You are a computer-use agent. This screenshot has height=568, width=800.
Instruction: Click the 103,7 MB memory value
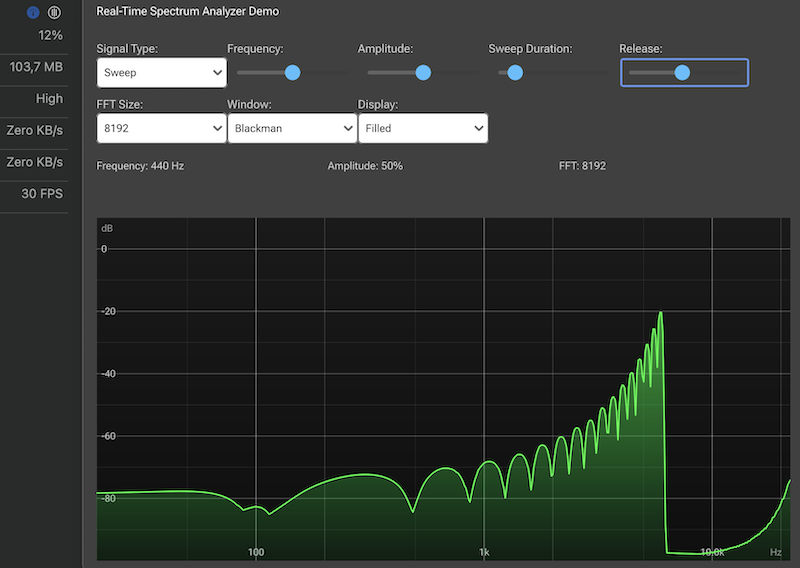[36, 67]
